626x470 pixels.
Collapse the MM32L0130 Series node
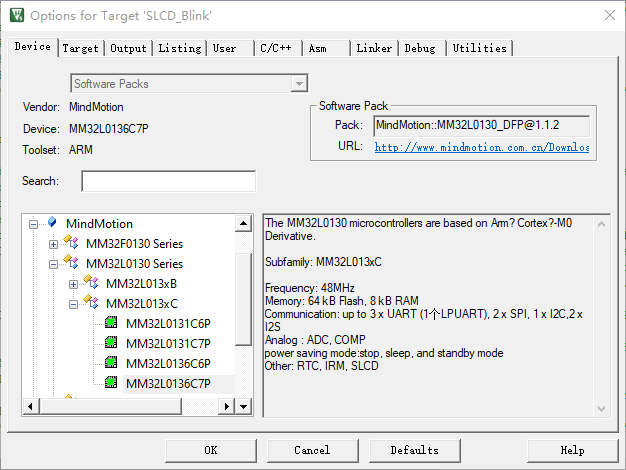click(54, 264)
